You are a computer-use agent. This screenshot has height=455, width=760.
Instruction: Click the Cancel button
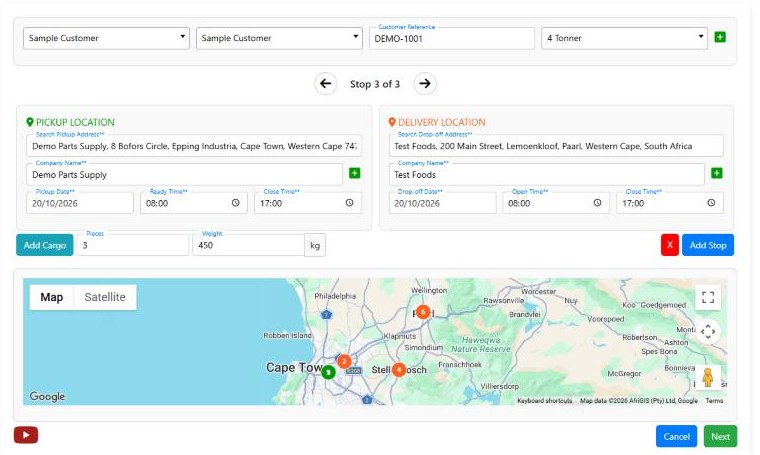[x=676, y=436]
